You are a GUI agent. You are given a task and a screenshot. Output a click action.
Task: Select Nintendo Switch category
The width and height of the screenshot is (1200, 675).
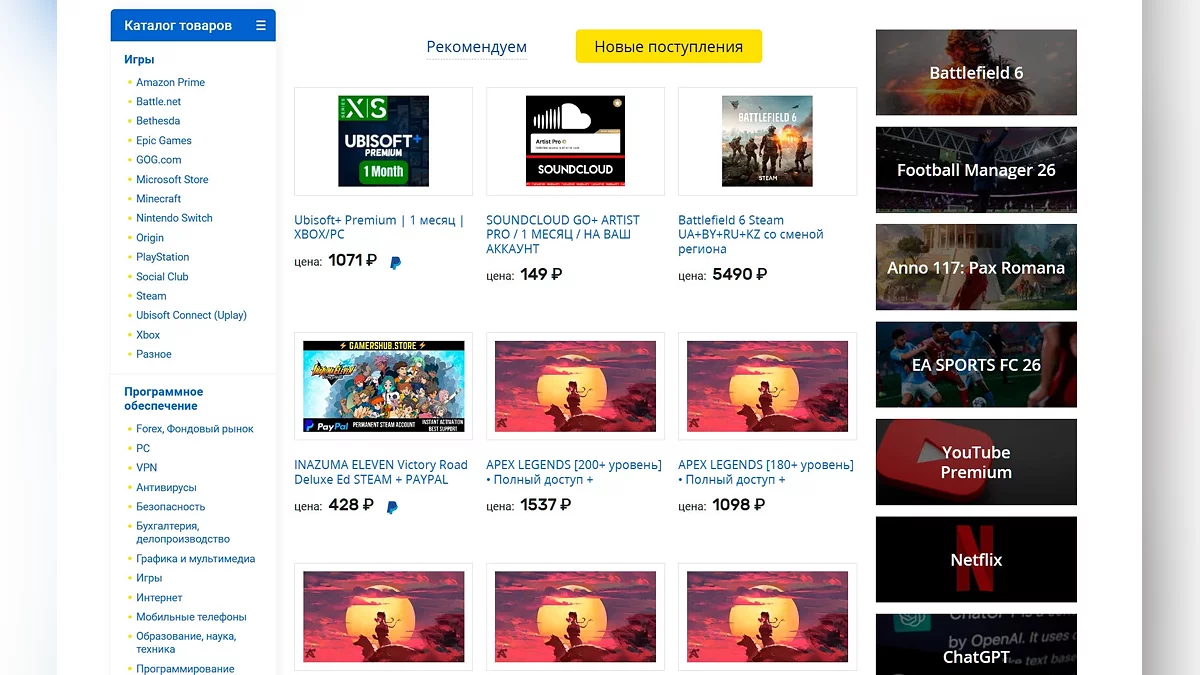(x=174, y=218)
